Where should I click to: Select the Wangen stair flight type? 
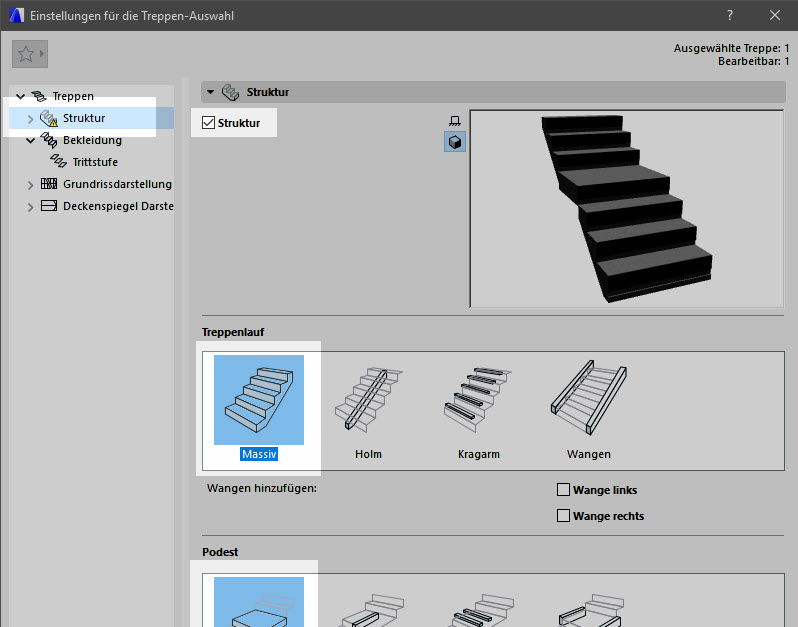pos(589,397)
